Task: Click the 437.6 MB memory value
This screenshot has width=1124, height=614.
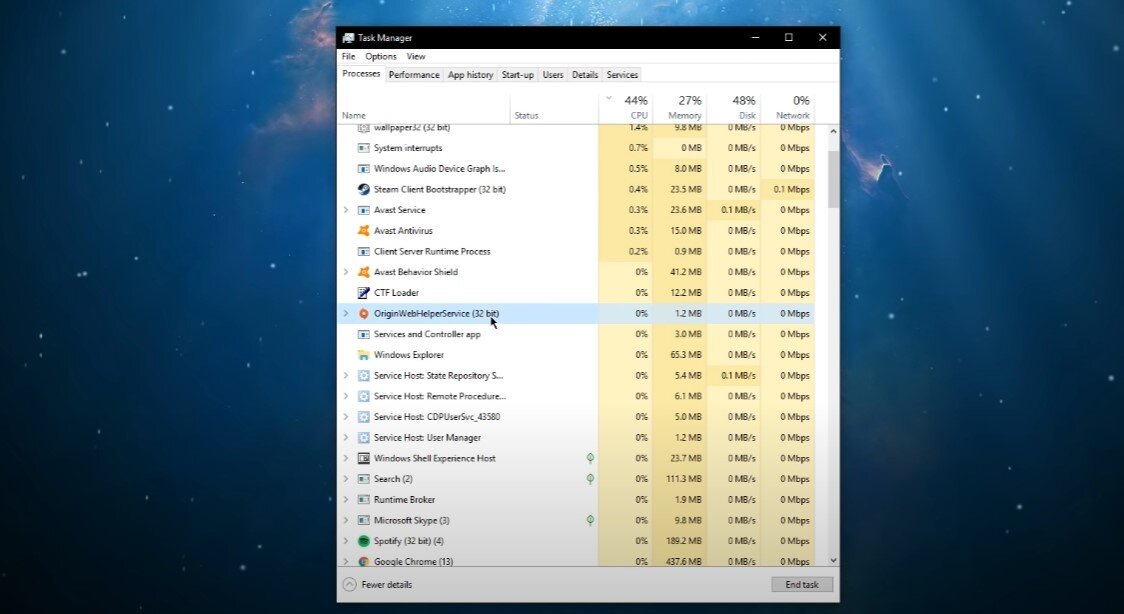Action: click(684, 562)
